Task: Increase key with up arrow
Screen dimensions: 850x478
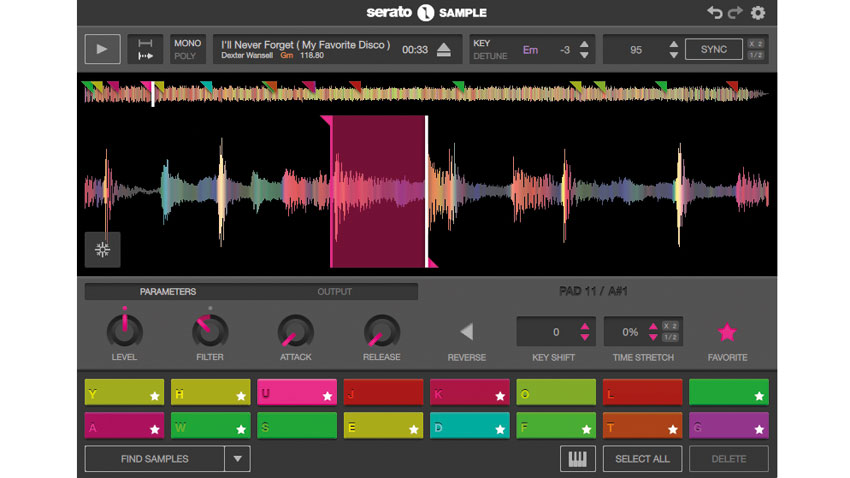Action: pyautogui.click(x=584, y=44)
